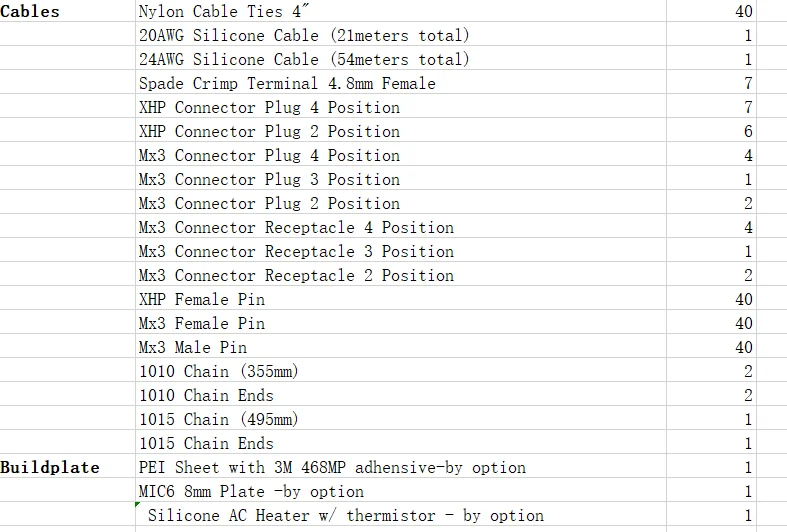The image size is (787, 532).
Task: Click the PEI Sheet with 3M adhesive cell
Action: click(x=332, y=468)
